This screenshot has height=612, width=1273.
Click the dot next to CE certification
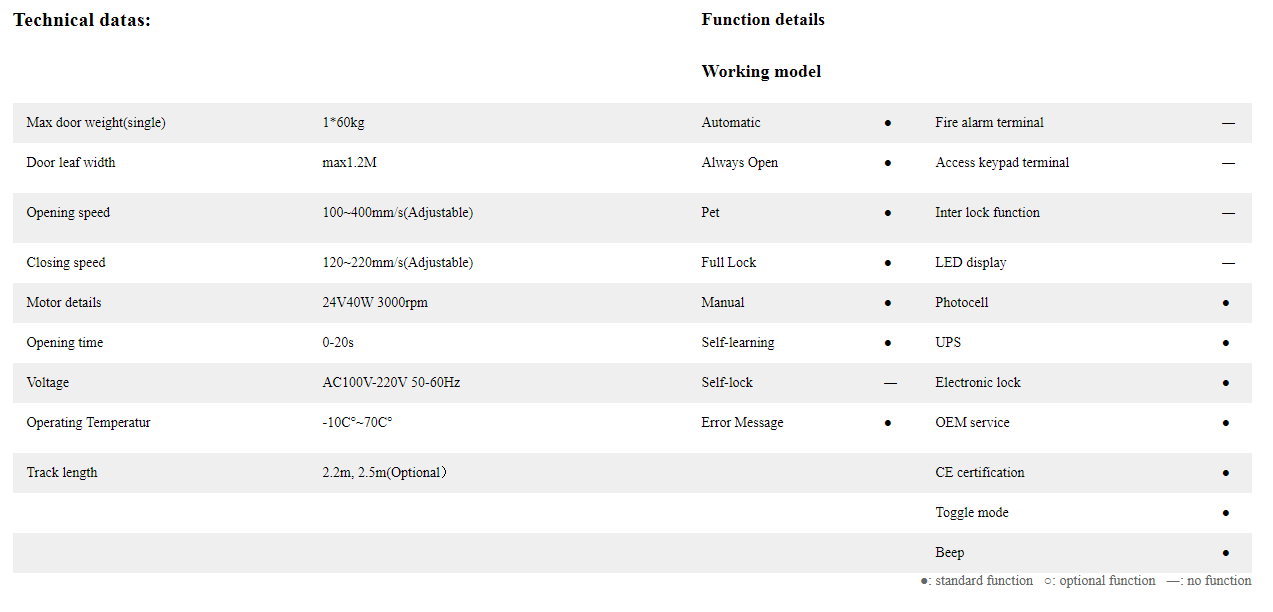pos(1225,473)
